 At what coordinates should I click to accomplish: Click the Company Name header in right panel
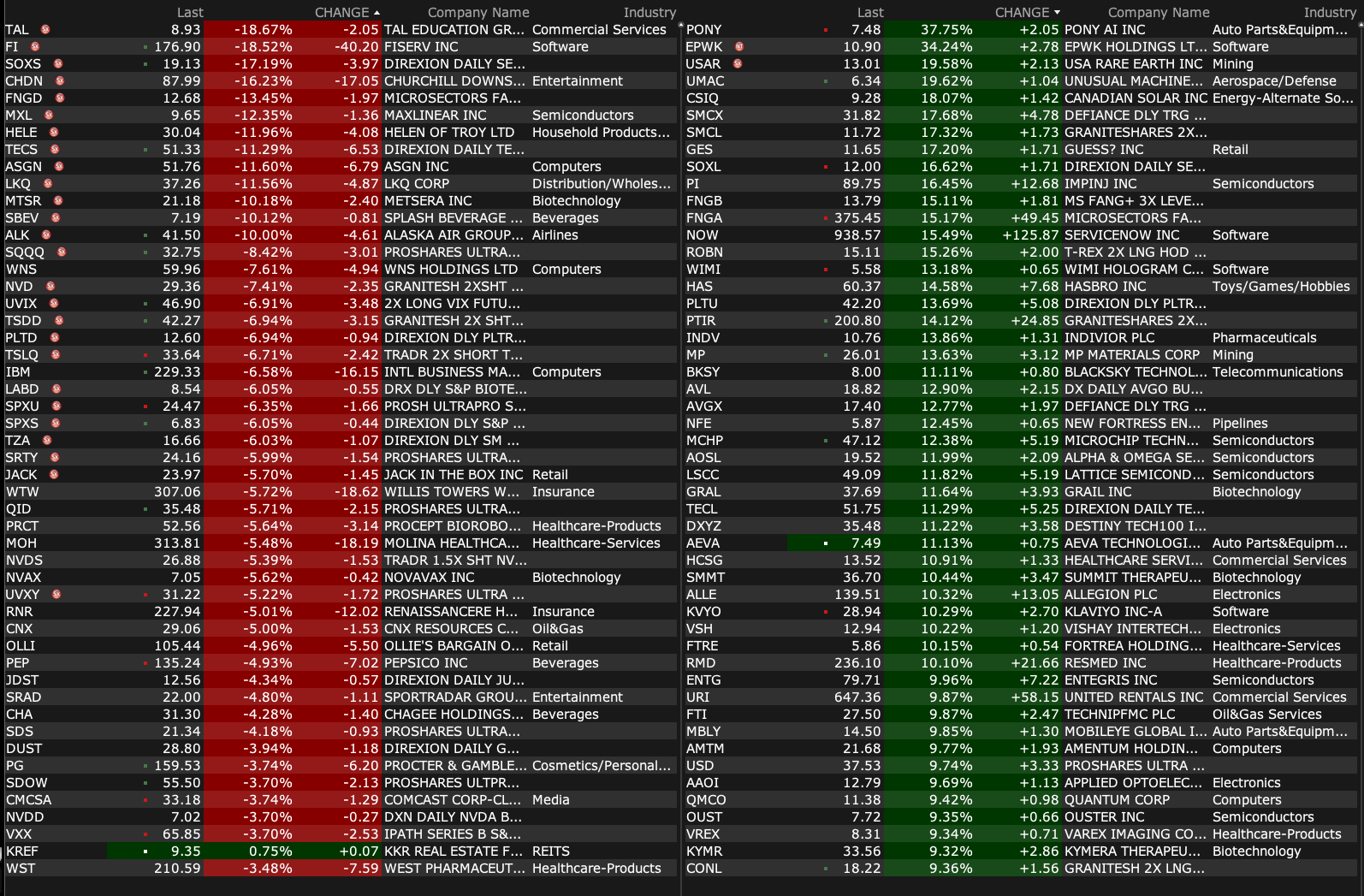click(1158, 12)
